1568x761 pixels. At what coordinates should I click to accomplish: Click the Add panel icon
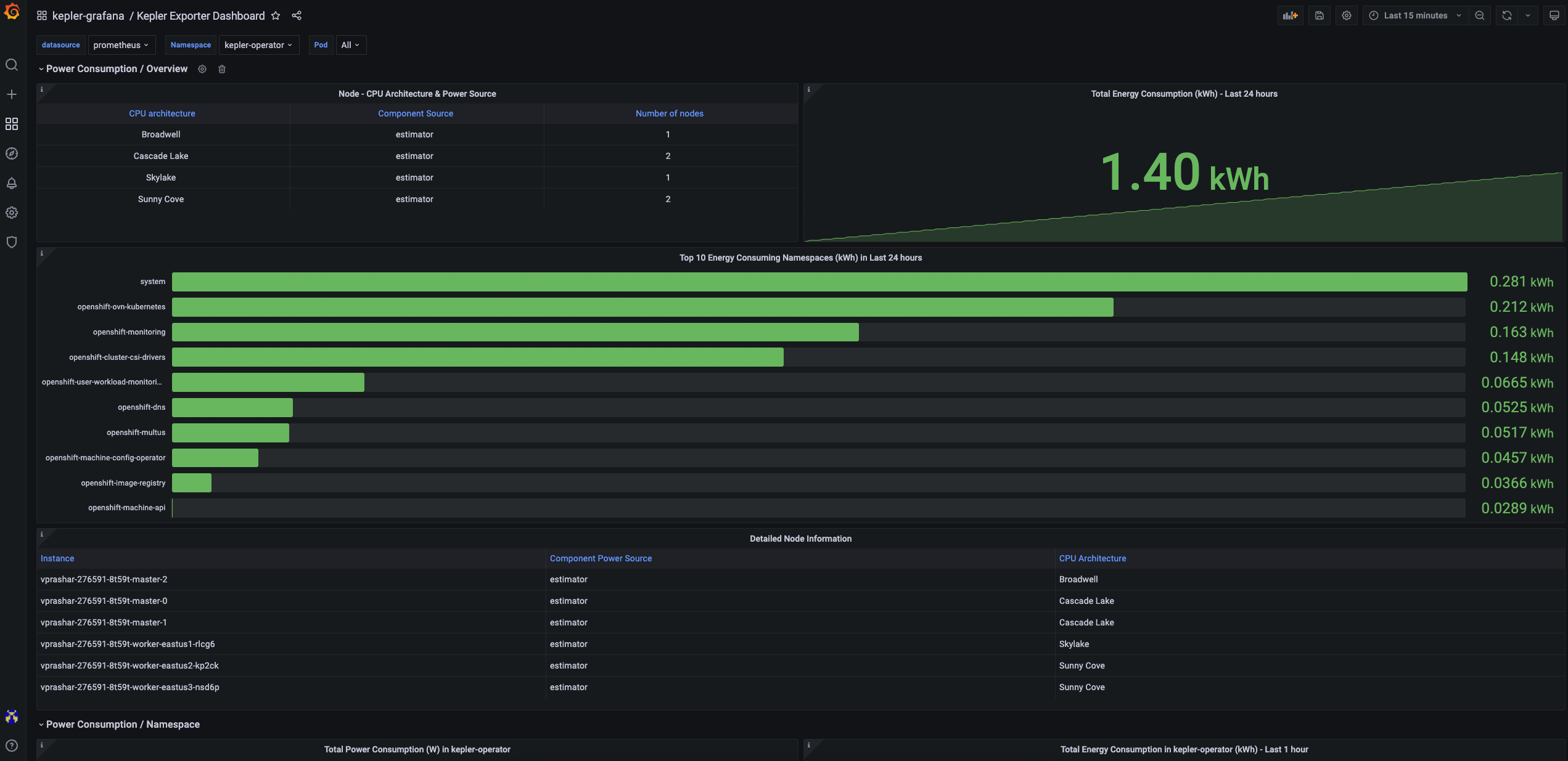[1290, 15]
